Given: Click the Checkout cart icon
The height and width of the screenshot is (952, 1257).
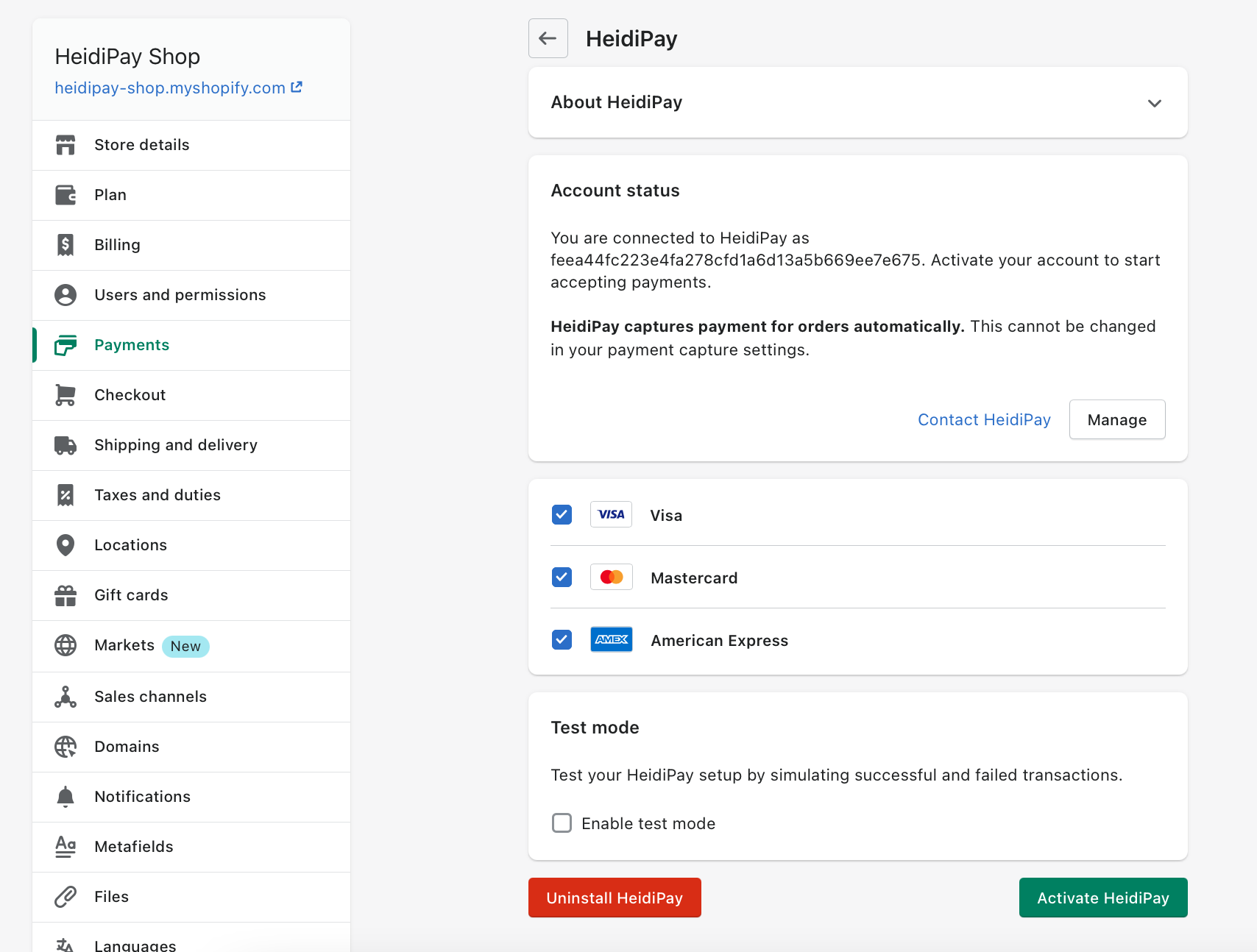Looking at the screenshot, I should pos(65,394).
